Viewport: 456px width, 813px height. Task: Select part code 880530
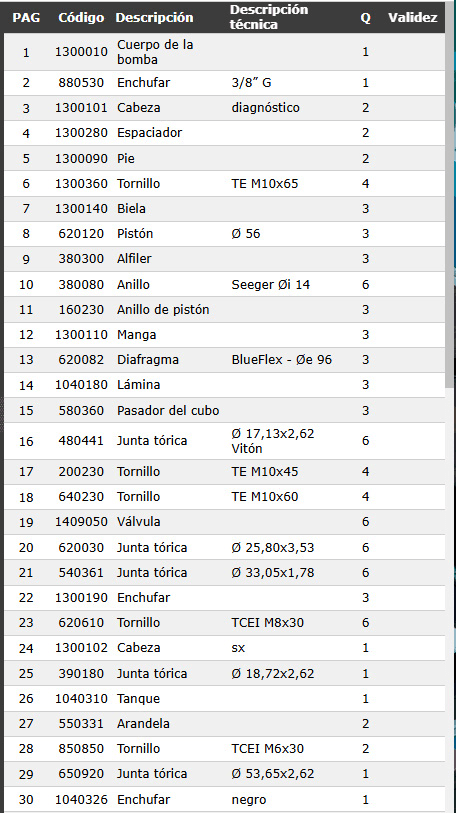point(81,83)
